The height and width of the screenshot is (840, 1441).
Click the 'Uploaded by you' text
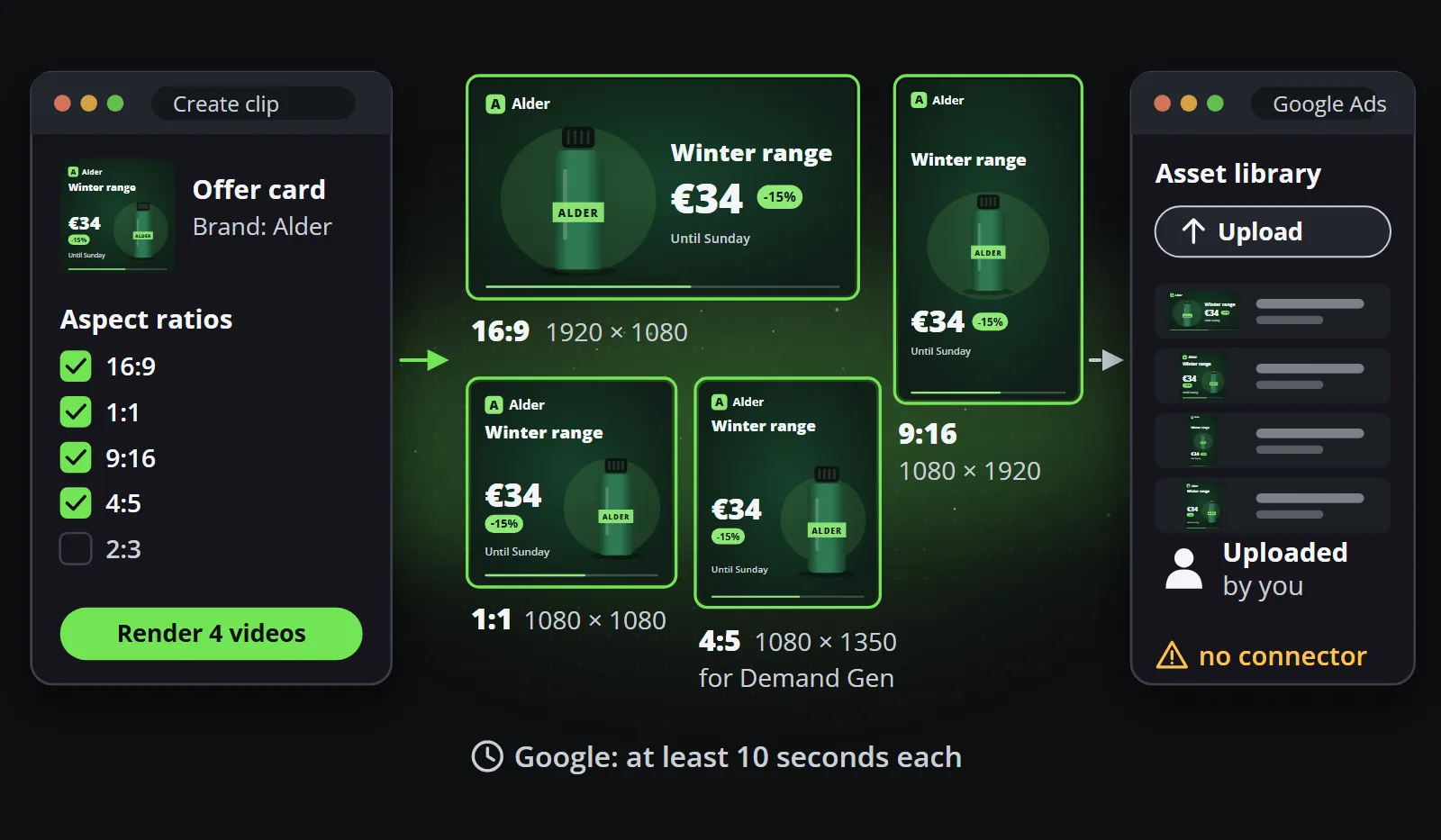[x=1285, y=568]
